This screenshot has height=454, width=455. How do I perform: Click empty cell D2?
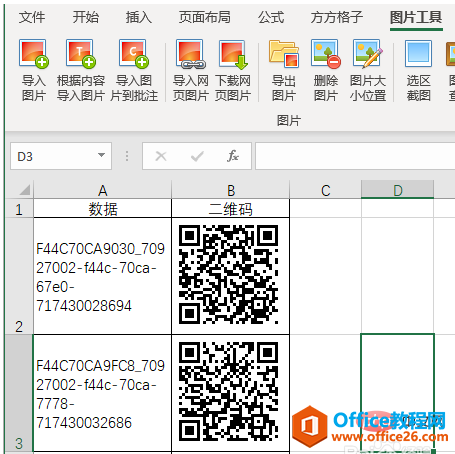pyautogui.click(x=397, y=276)
